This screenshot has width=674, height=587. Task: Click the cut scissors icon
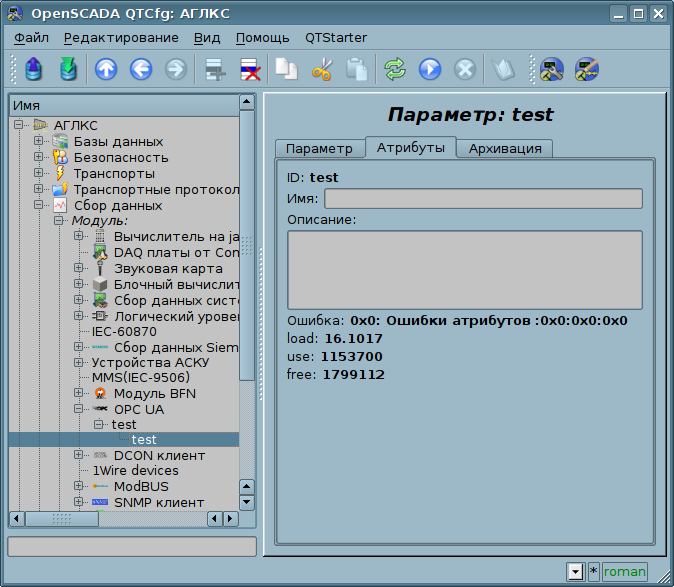(321, 69)
